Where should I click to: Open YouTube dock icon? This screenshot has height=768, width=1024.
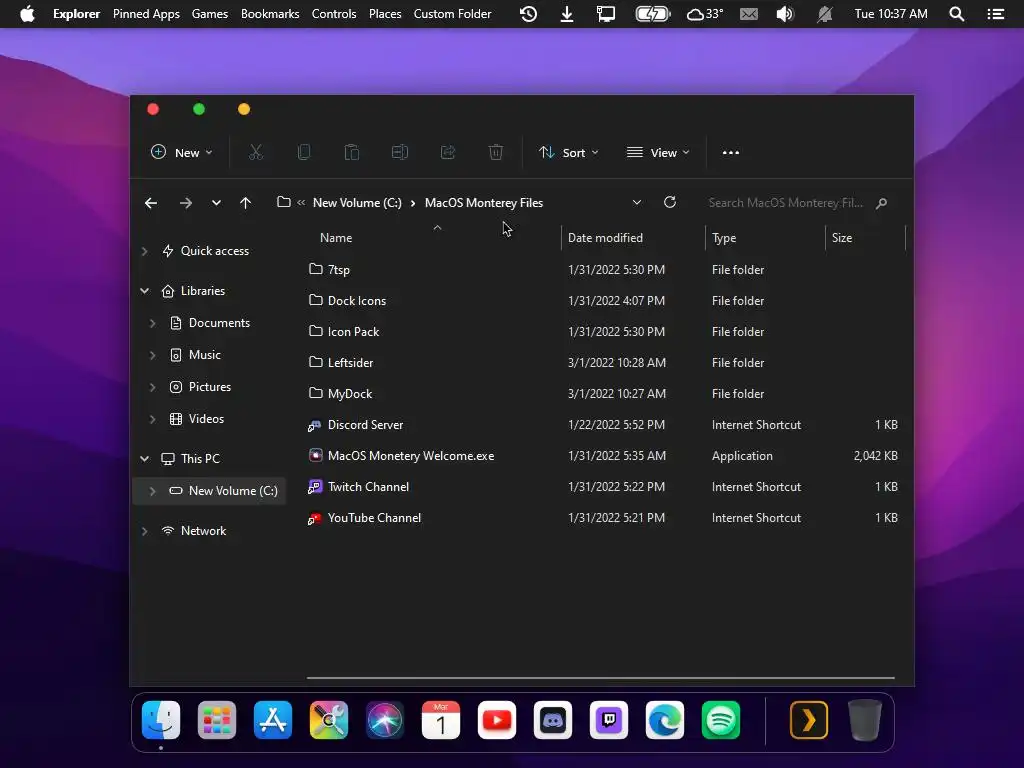[x=497, y=720]
